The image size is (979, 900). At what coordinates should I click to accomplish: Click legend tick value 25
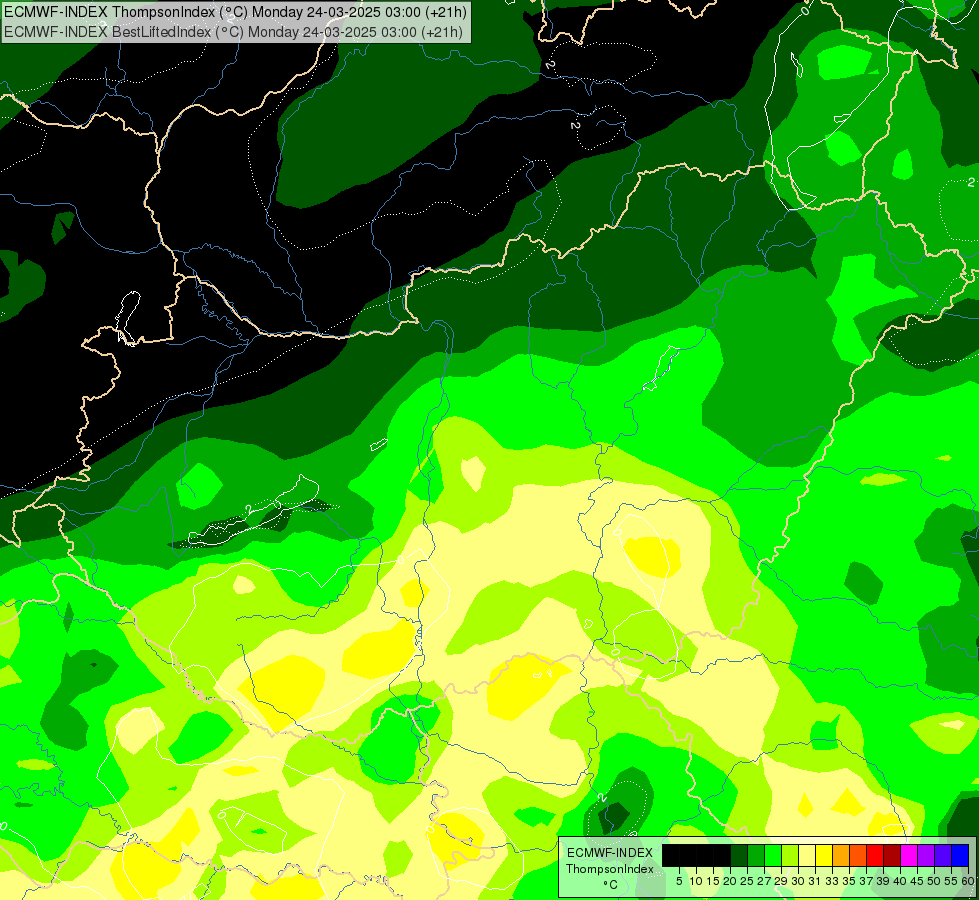pos(747,881)
